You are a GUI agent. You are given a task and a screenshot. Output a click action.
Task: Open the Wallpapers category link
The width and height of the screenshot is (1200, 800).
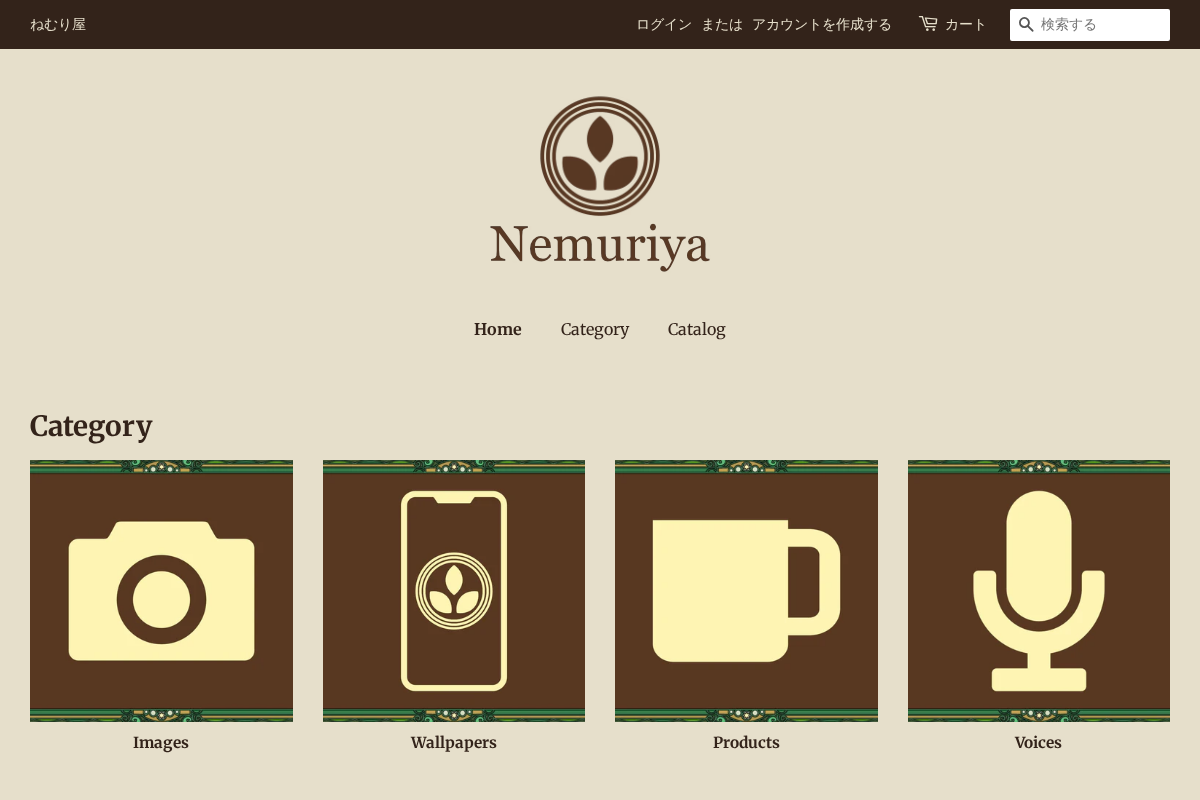click(x=453, y=742)
